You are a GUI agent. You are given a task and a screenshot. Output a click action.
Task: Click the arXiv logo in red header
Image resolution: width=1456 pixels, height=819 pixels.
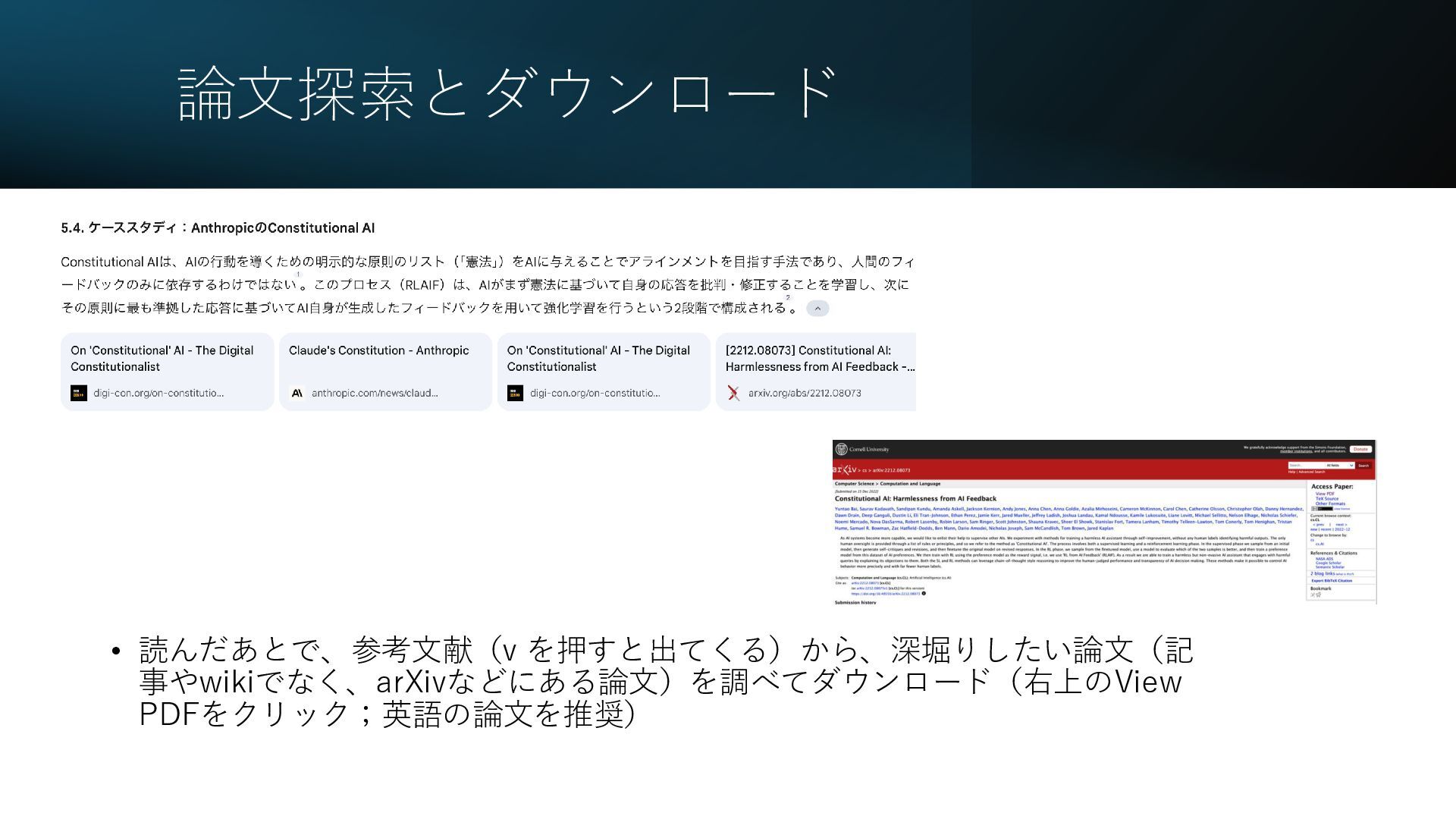point(843,469)
